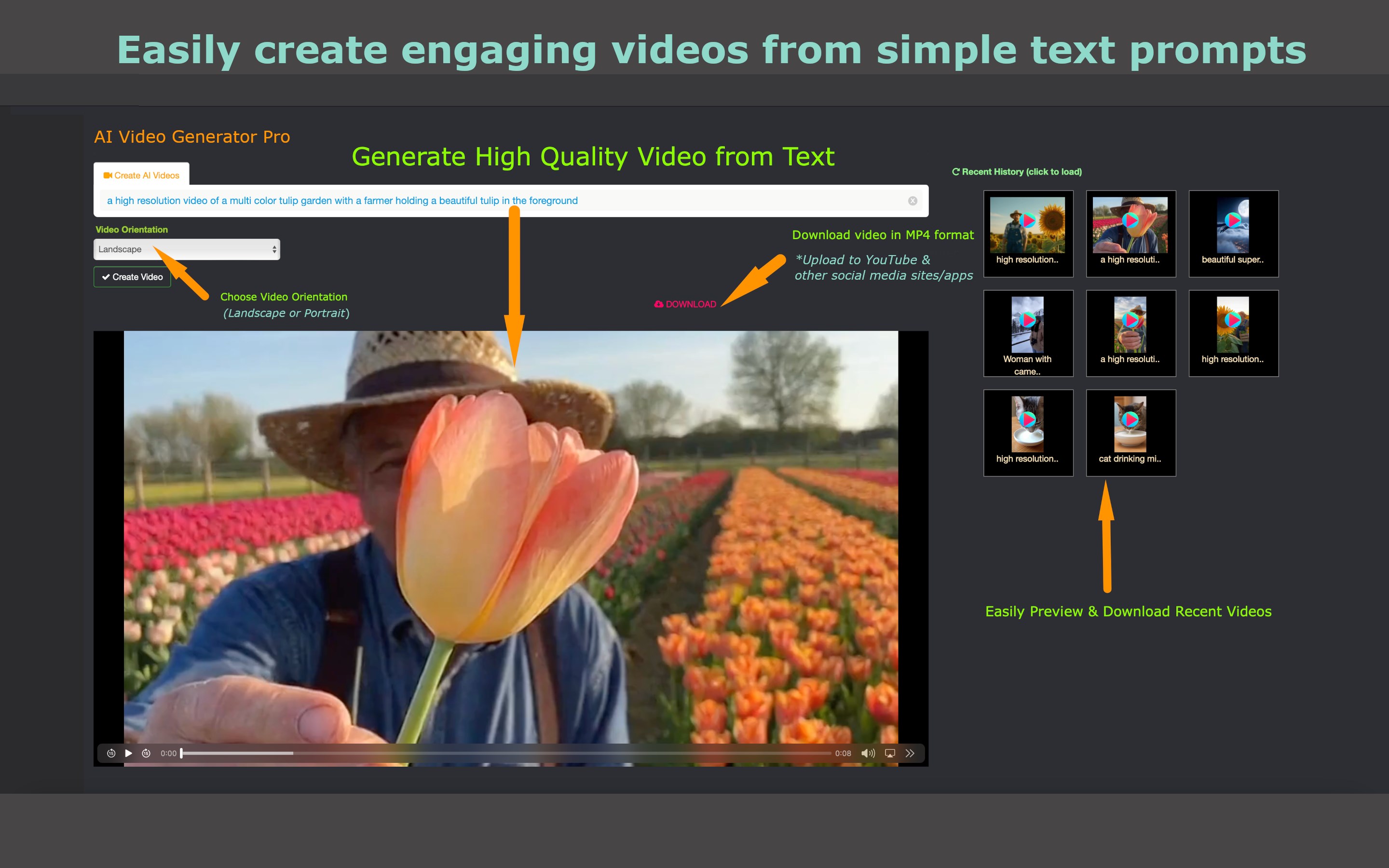The width and height of the screenshot is (1389, 868).
Task: Play the tulip garden video
Action: coord(128,753)
